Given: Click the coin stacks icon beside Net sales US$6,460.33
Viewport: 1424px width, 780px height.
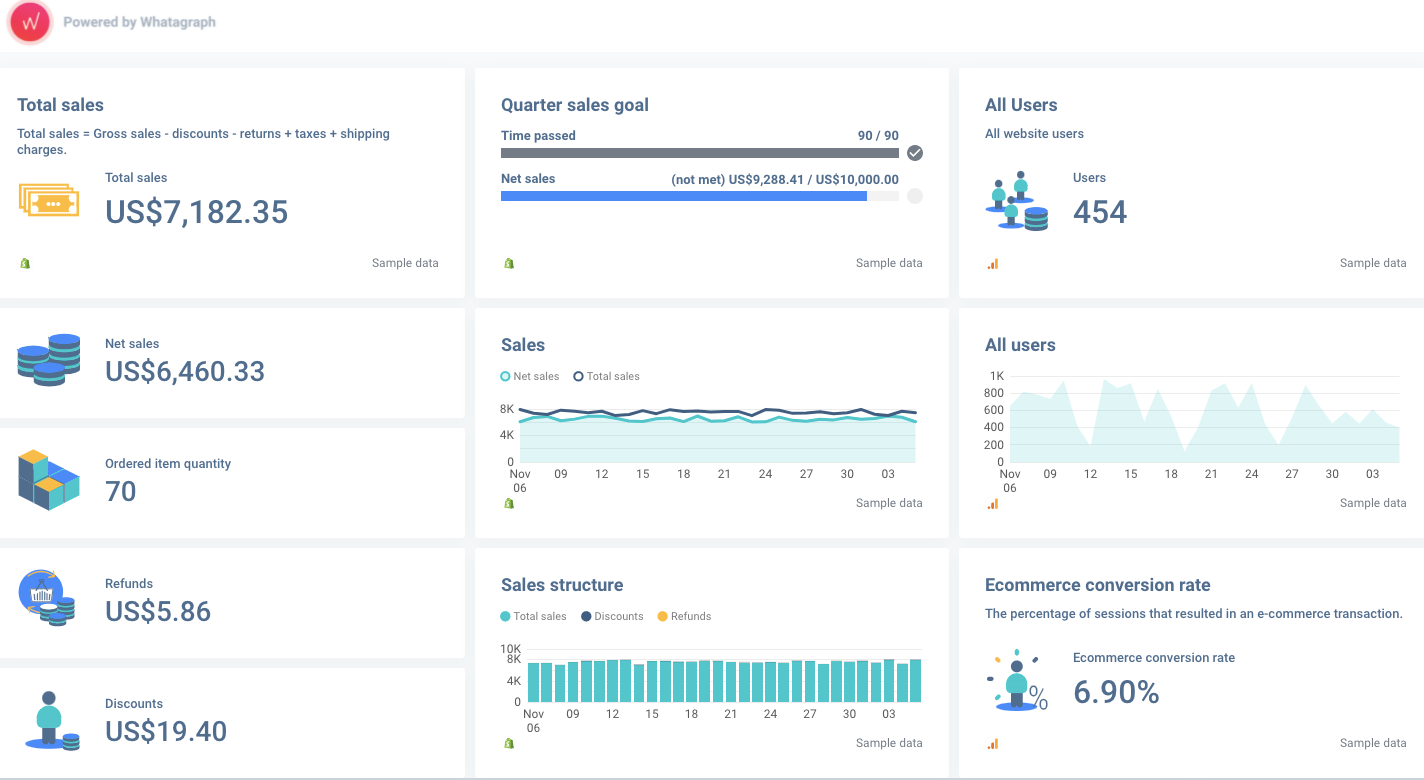Looking at the screenshot, I should [x=49, y=360].
